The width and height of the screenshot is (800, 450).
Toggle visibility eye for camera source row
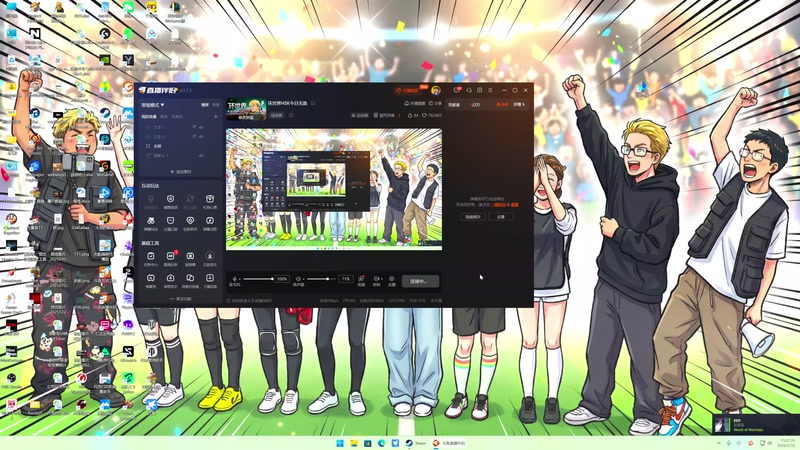[x=201, y=156]
